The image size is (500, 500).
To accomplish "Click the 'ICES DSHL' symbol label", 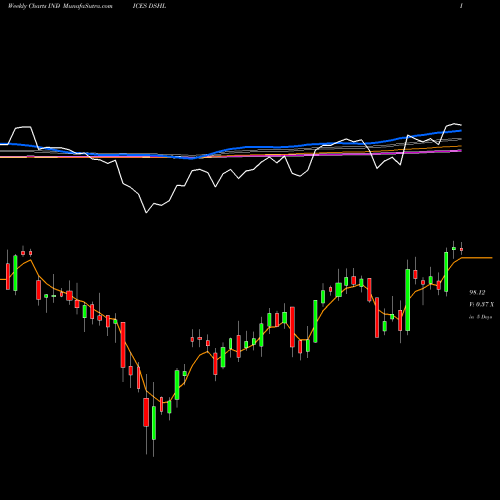I will tap(149, 6).
